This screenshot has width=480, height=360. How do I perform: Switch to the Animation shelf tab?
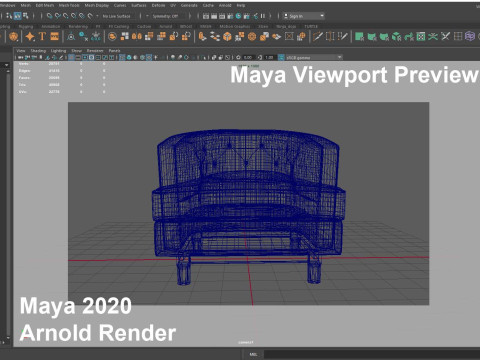51,26
